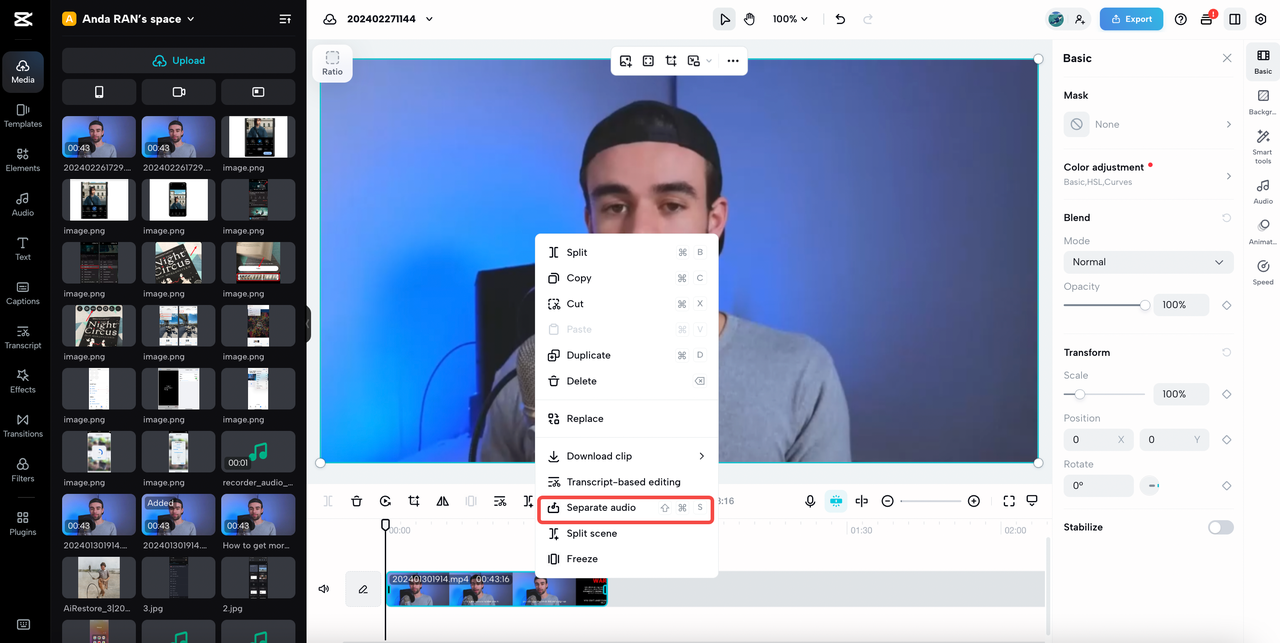This screenshot has height=643, width=1280.
Task: Open Transitions panel in left sidebar
Action: click(23, 426)
